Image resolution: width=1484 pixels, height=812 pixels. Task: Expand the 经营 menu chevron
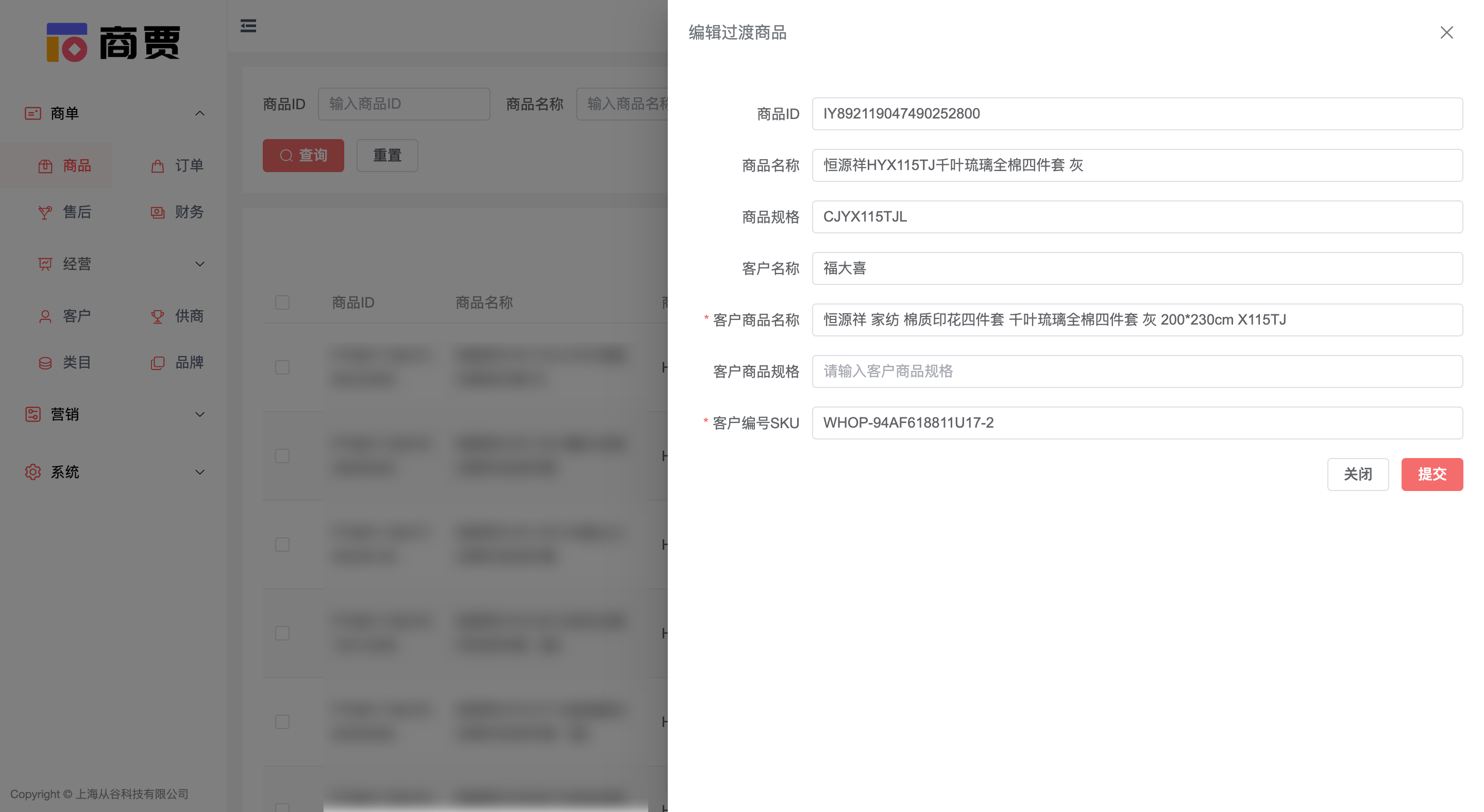pos(200,264)
